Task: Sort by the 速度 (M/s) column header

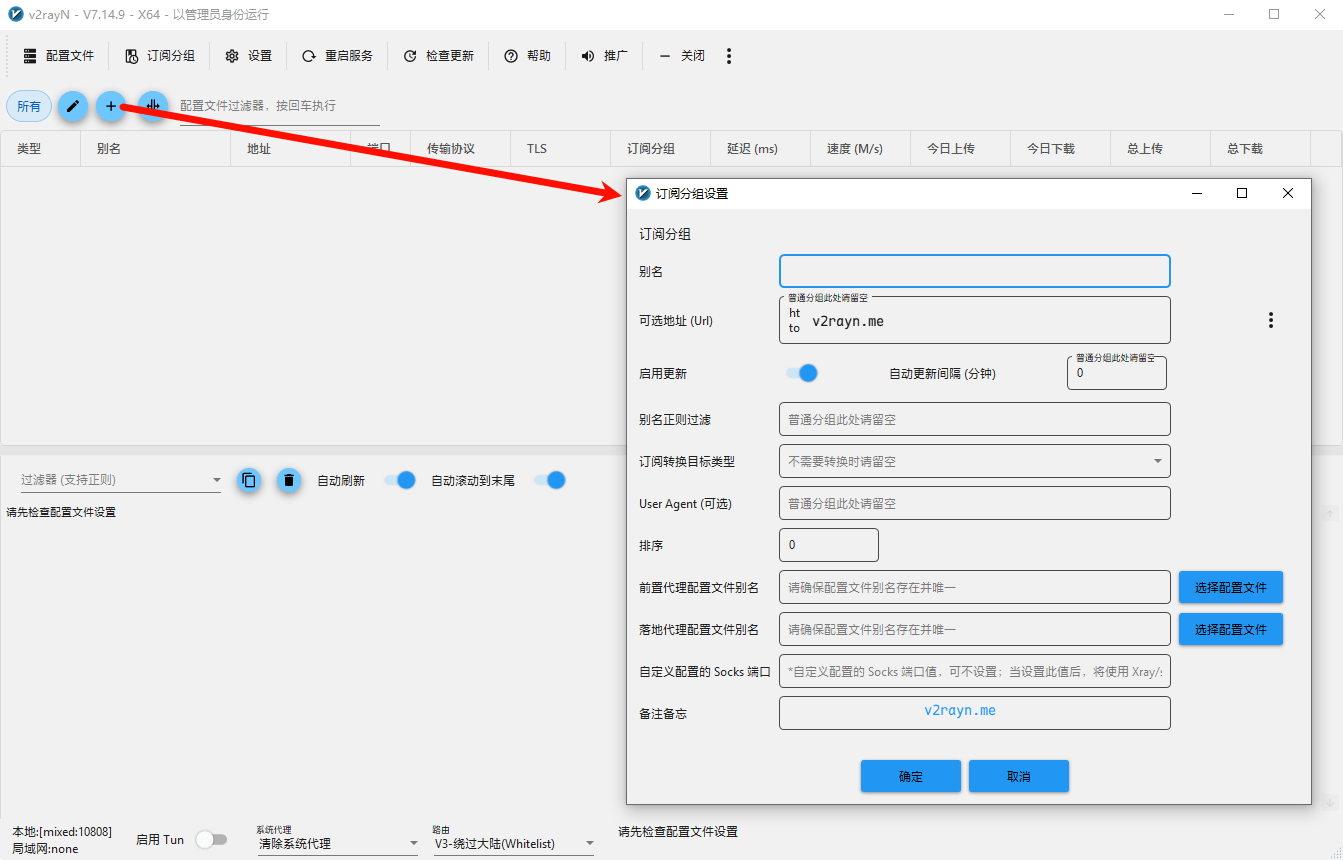Action: 860,148
